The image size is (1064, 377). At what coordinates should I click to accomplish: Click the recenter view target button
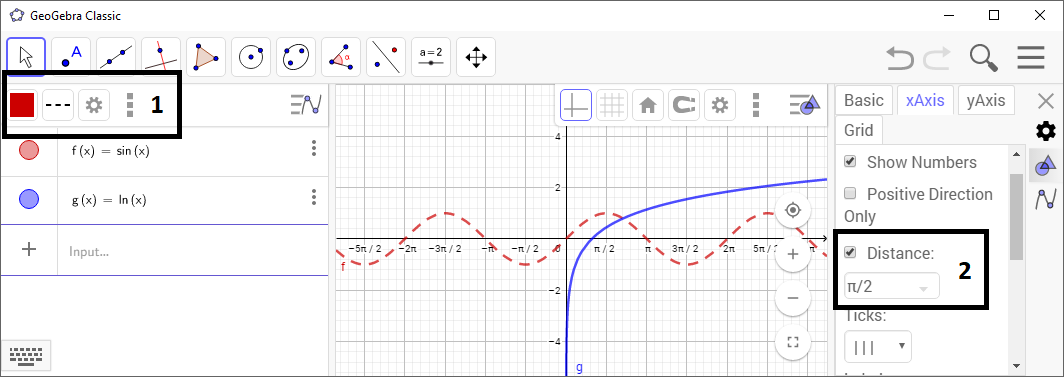[x=793, y=210]
